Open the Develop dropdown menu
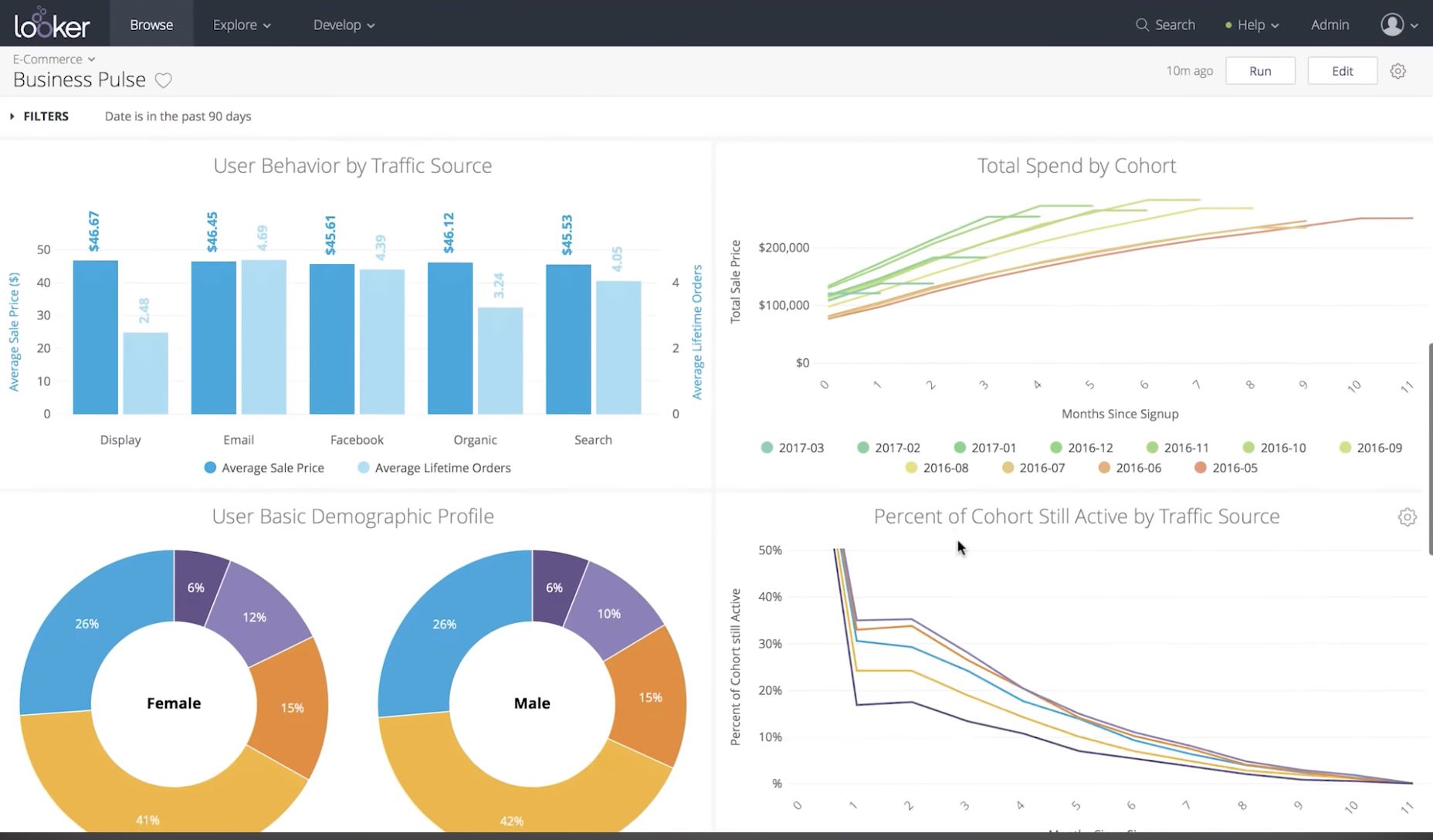 point(344,25)
